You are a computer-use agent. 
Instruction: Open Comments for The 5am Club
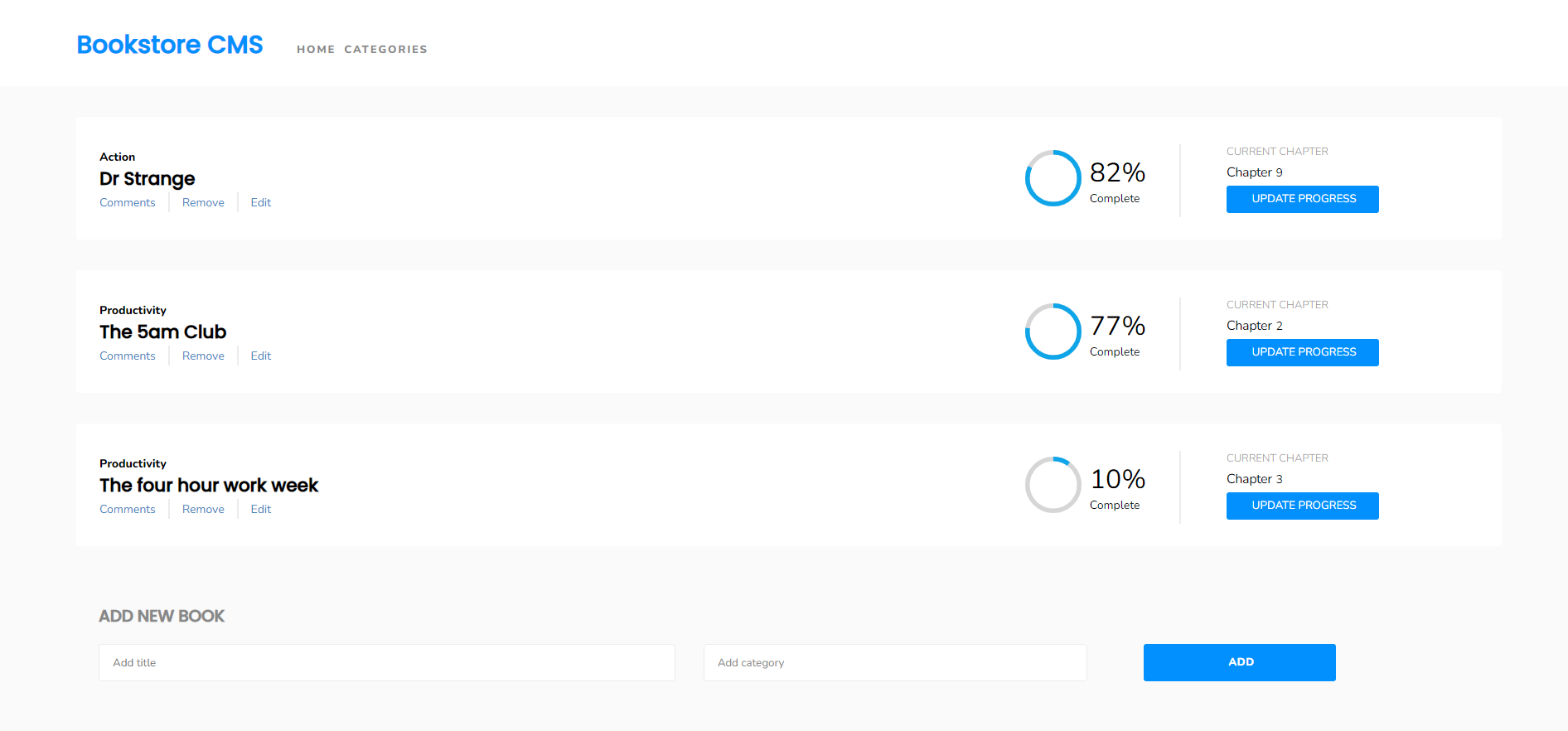[x=128, y=356]
